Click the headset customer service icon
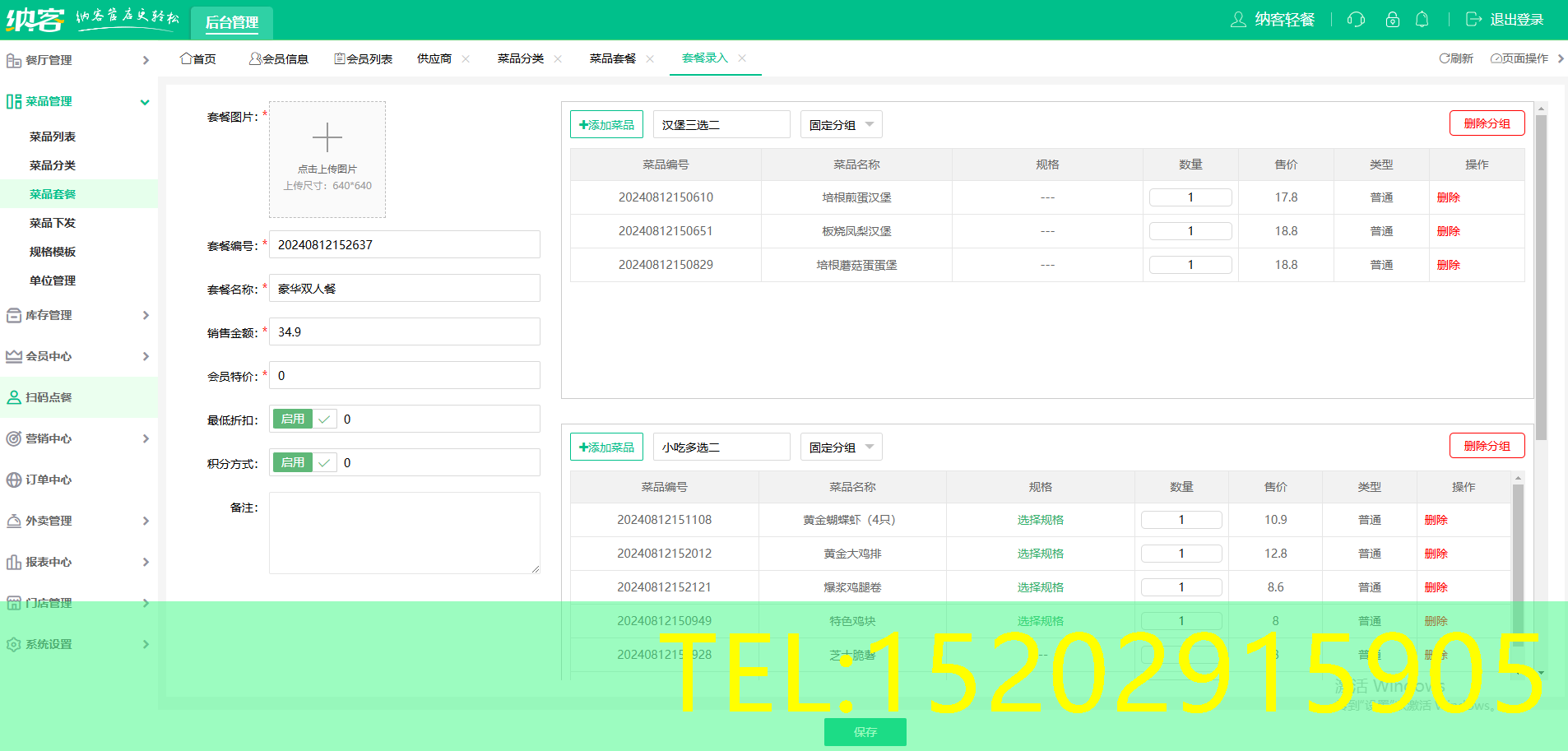Image resolution: width=1568 pixels, height=751 pixels. click(x=1356, y=20)
